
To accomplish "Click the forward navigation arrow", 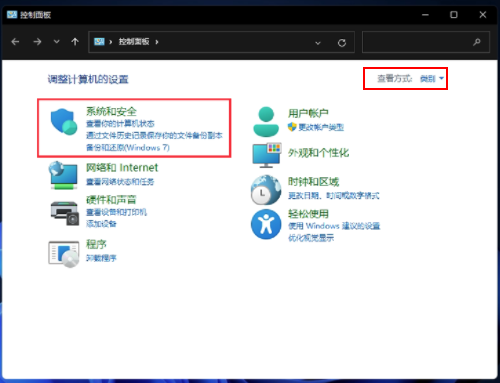I will (x=37, y=42).
